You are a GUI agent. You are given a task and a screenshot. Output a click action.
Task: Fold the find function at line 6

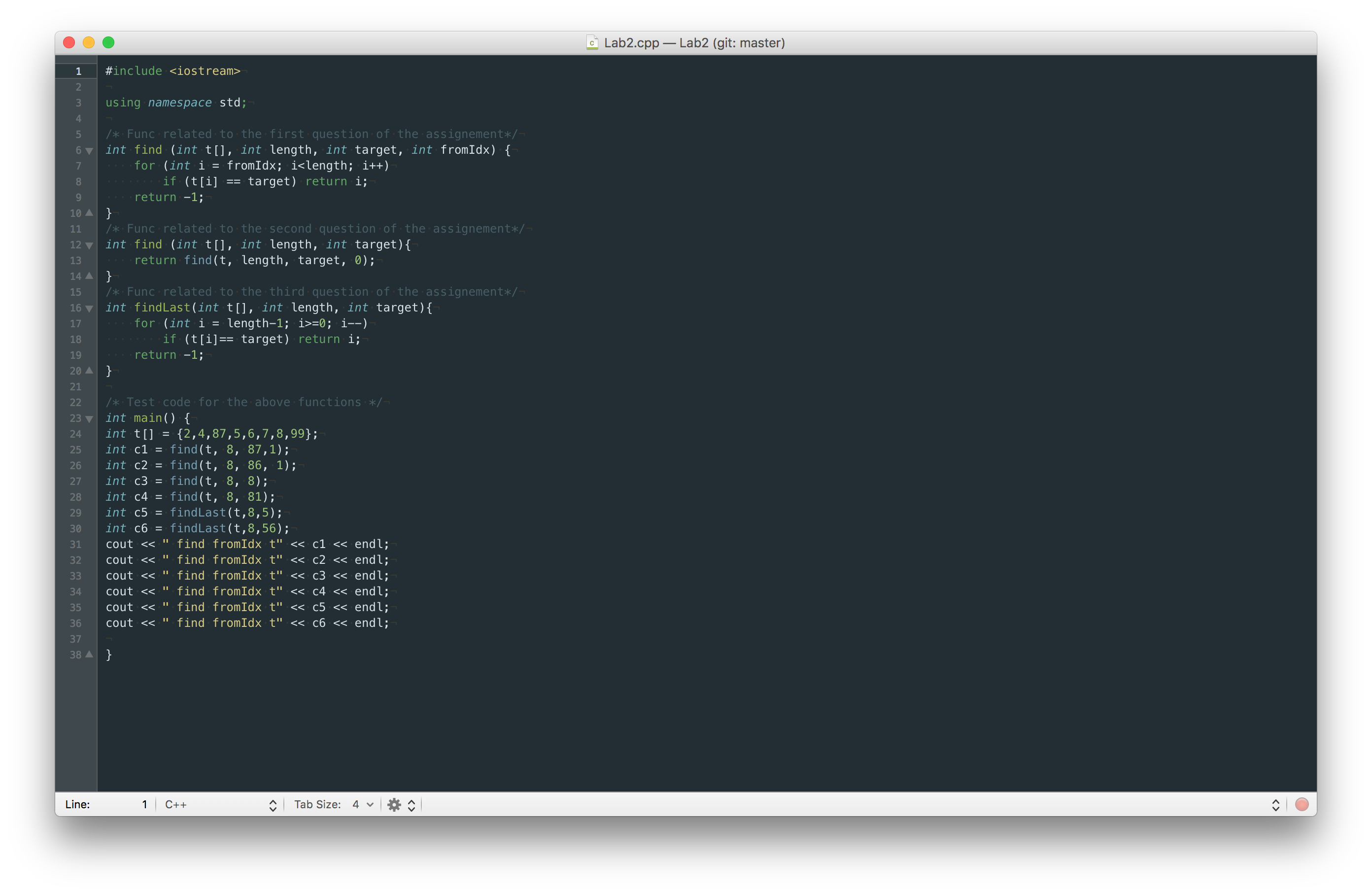coord(89,150)
